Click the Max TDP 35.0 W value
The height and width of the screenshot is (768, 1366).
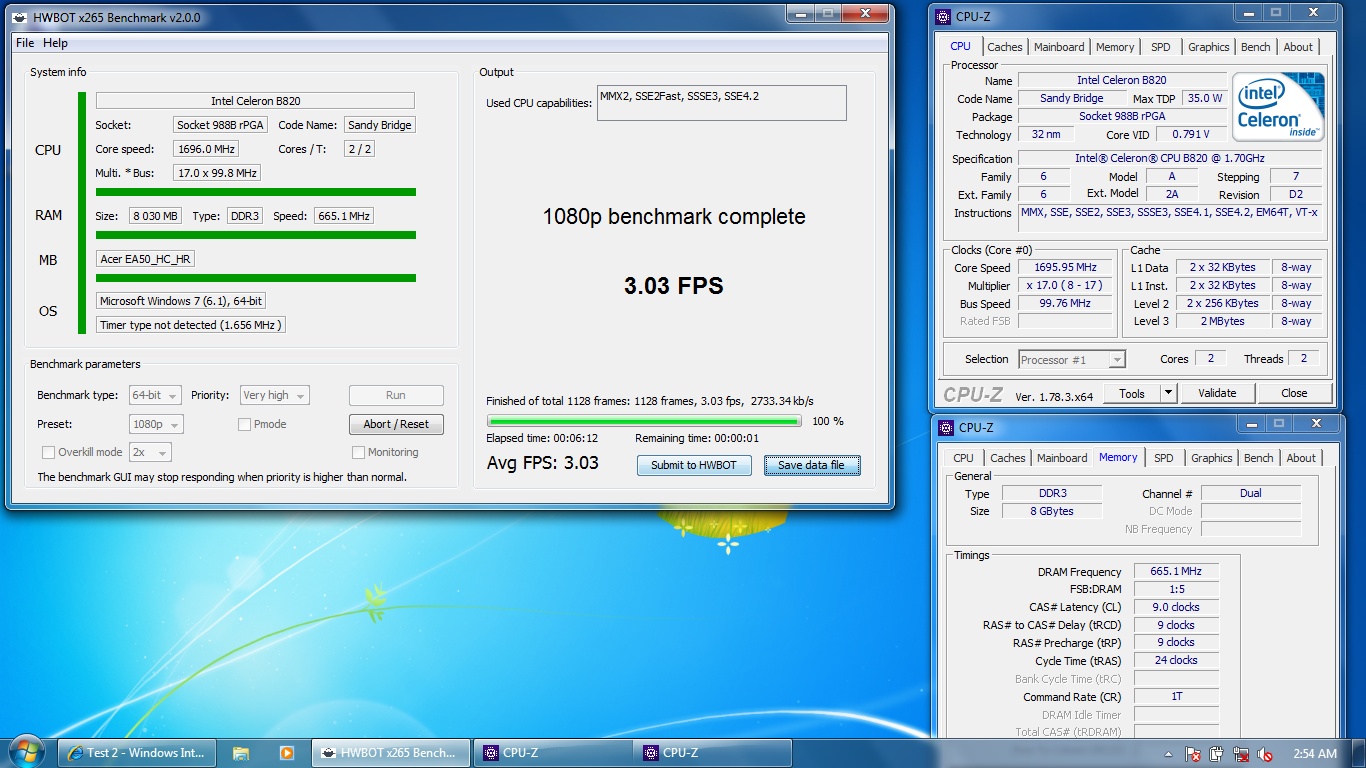click(1205, 98)
